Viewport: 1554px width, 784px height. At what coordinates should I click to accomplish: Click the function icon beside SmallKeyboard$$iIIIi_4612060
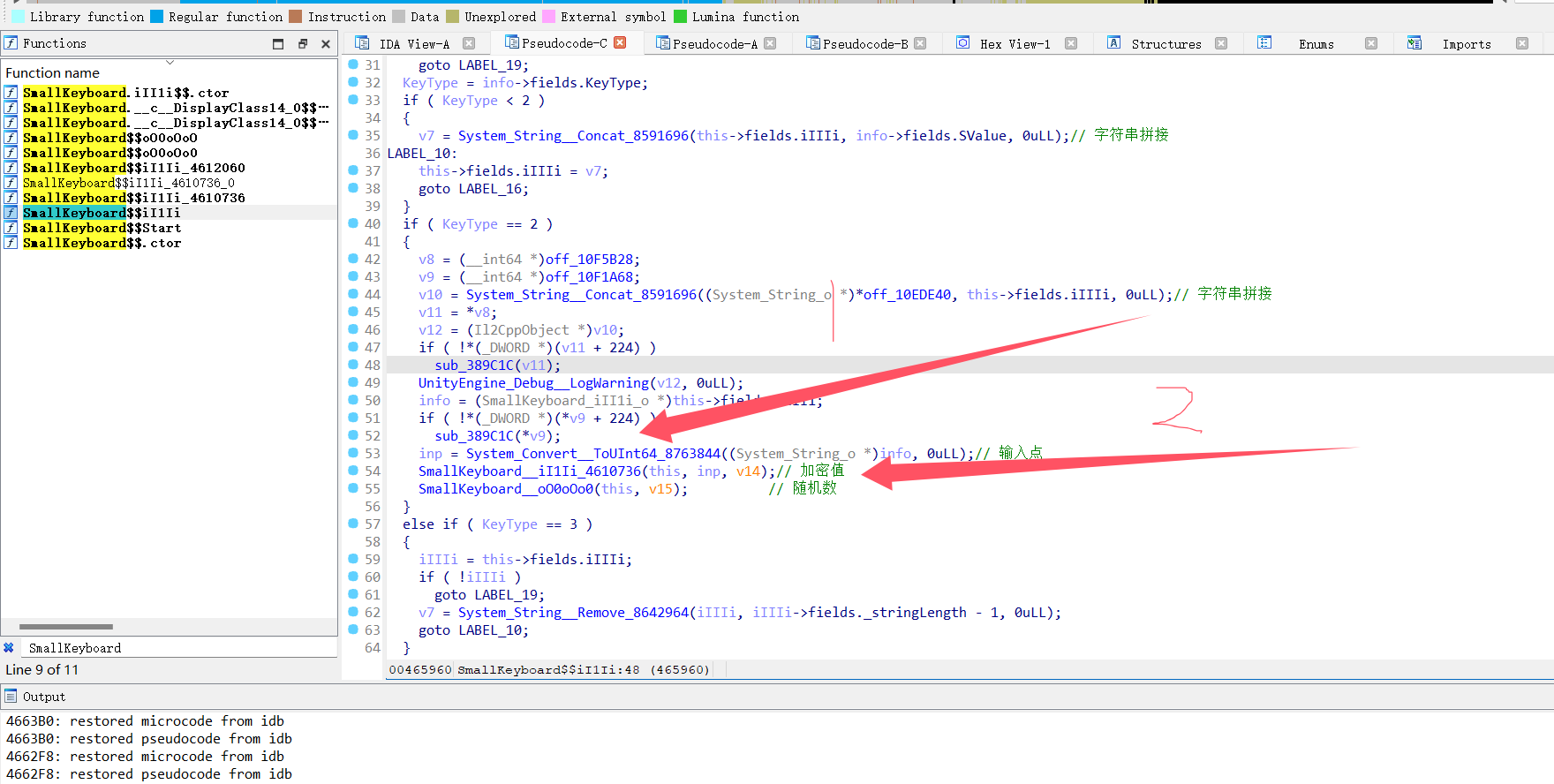click(11, 168)
